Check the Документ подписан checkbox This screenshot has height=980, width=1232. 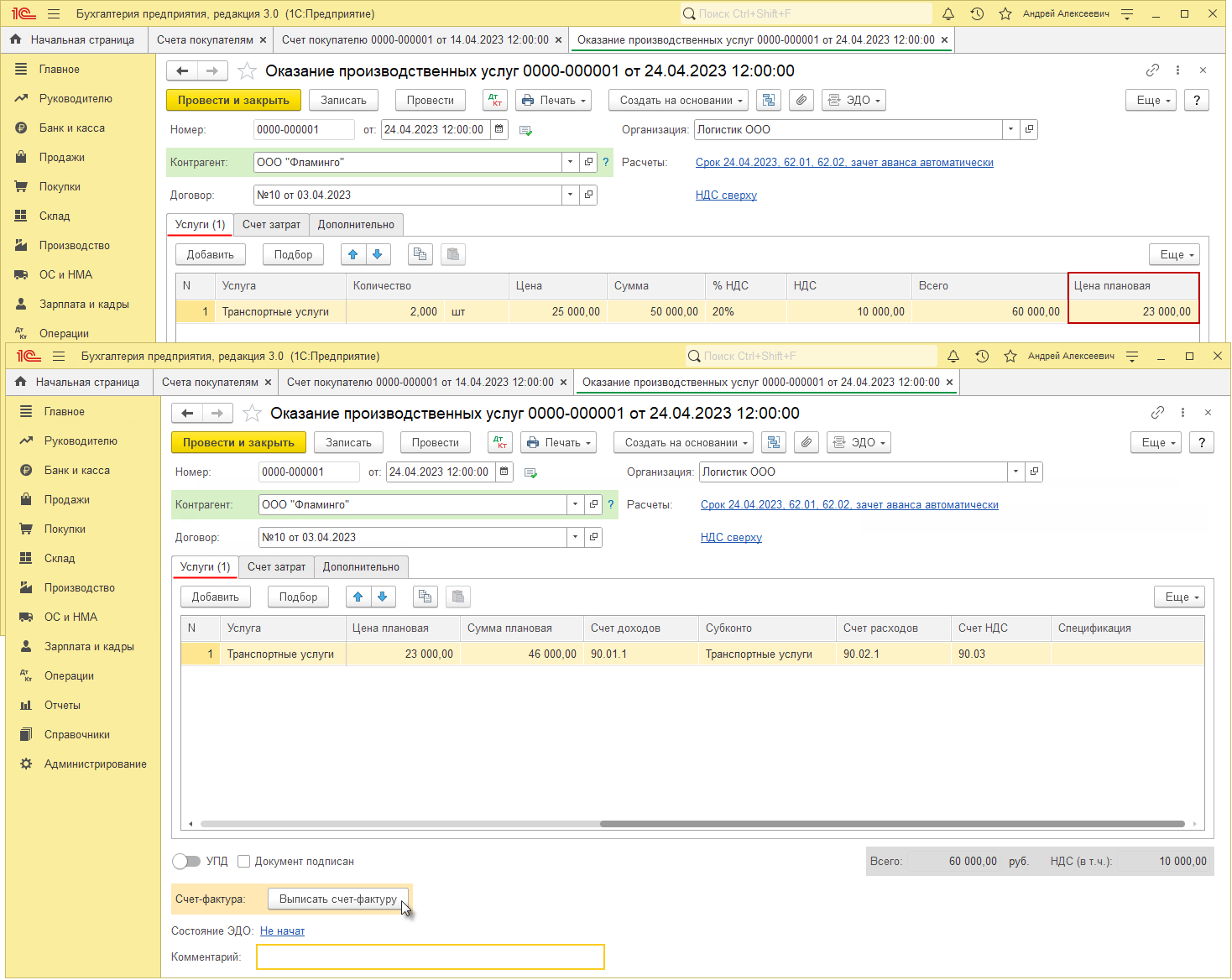click(244, 861)
